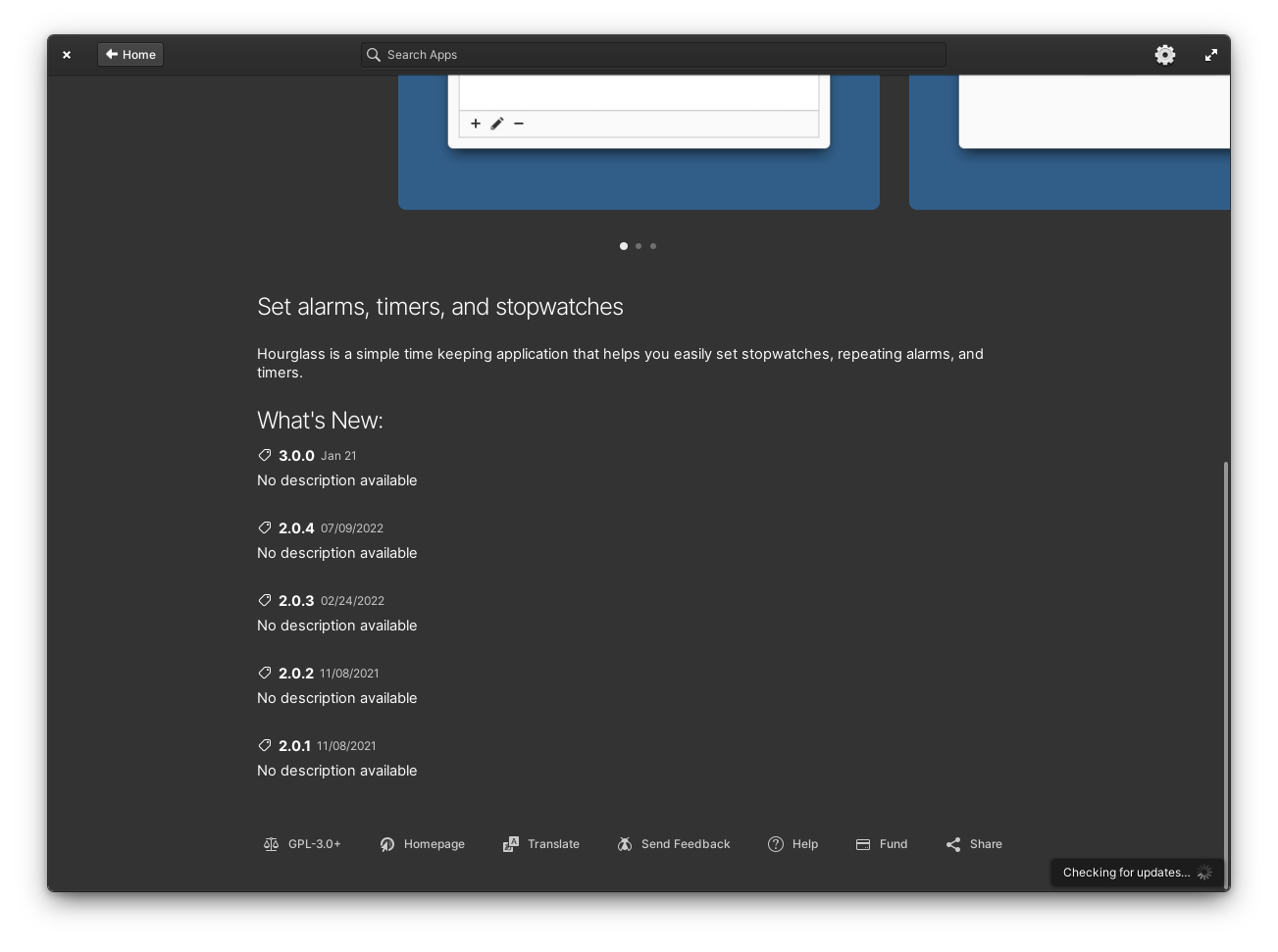
Task: Click version number 2.0.2
Action: click(x=296, y=674)
